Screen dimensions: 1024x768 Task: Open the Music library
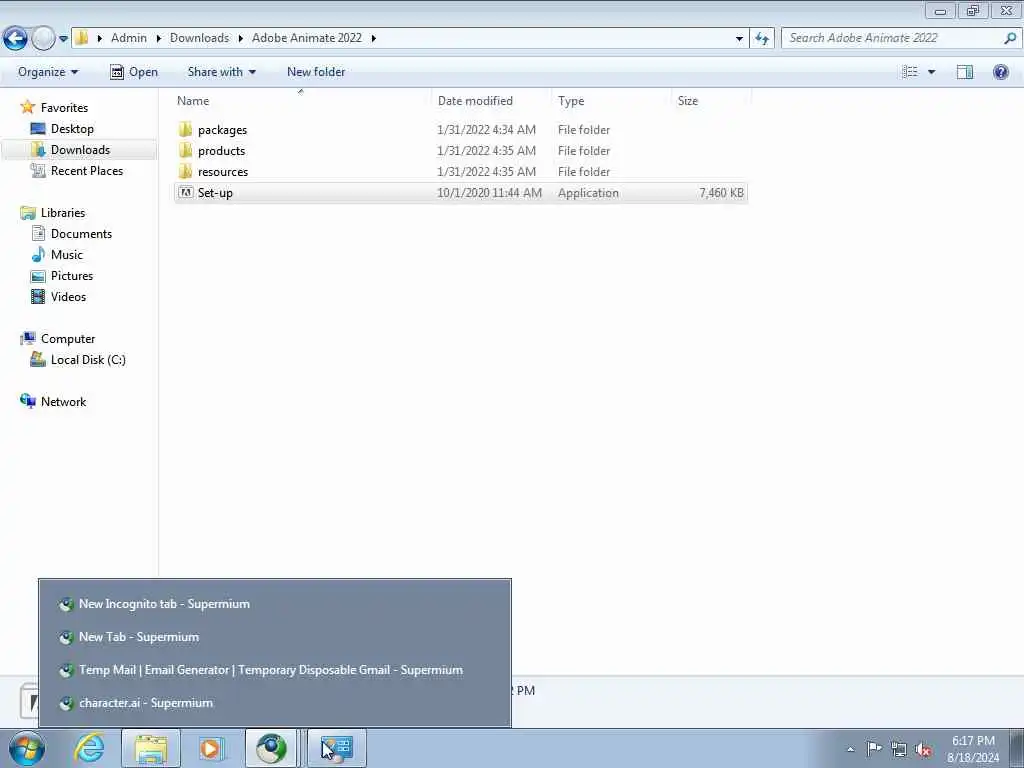(67, 255)
